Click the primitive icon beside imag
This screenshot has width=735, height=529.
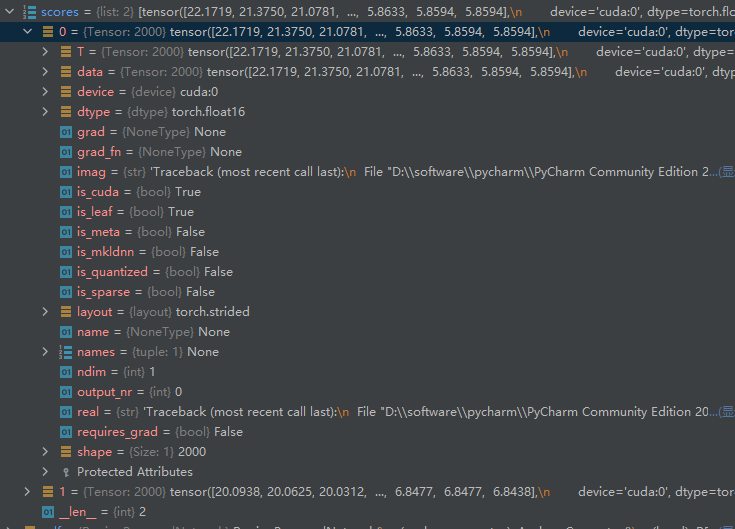pos(66,172)
